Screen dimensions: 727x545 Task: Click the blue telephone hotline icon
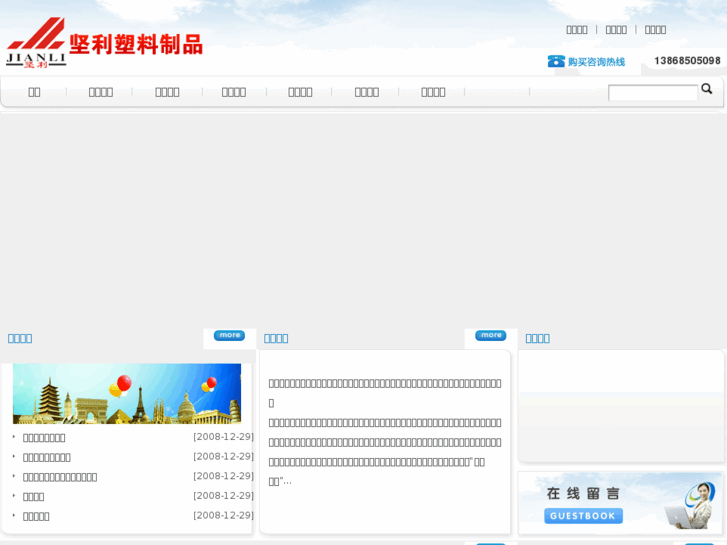(x=556, y=61)
